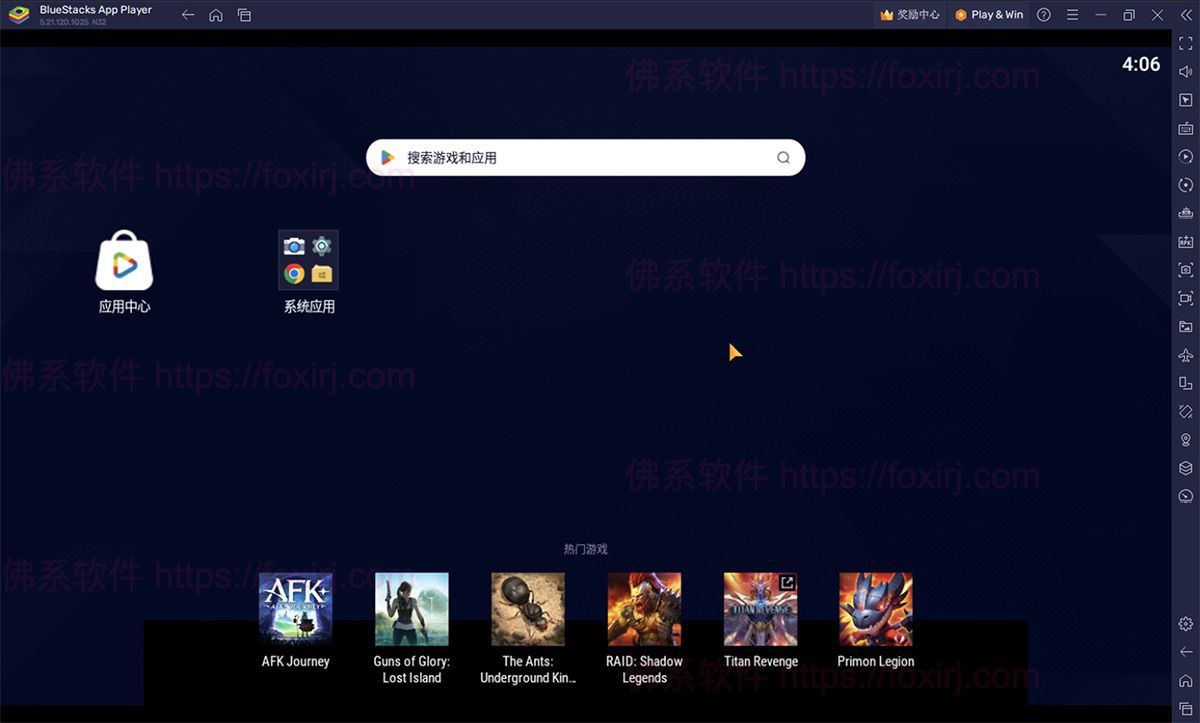1200x723 pixels.
Task: Click the volume speaker icon in the sidebar
Action: click(x=1185, y=72)
